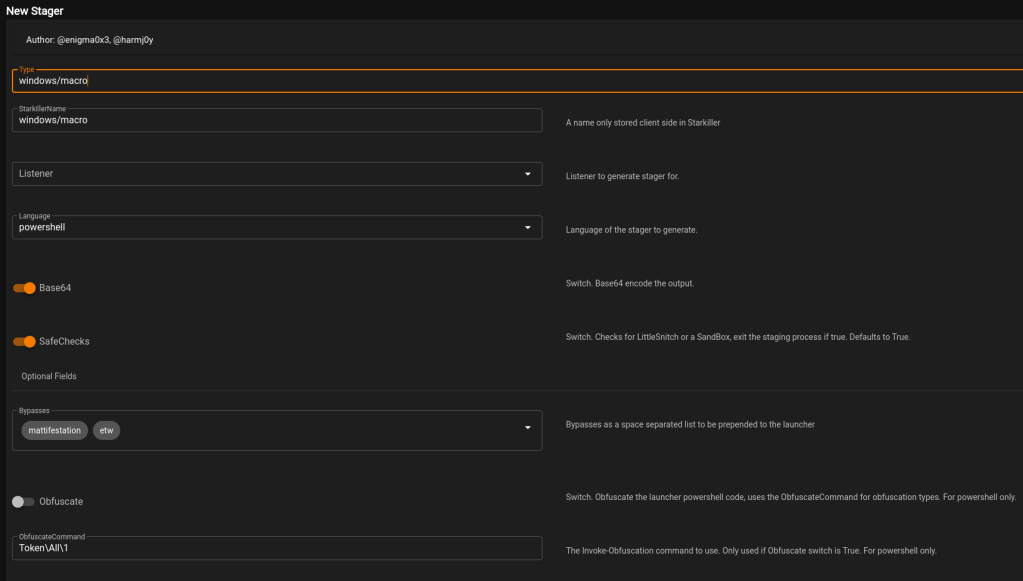
Task: Edit the ObfuscateCommand field
Action: click(x=277, y=548)
